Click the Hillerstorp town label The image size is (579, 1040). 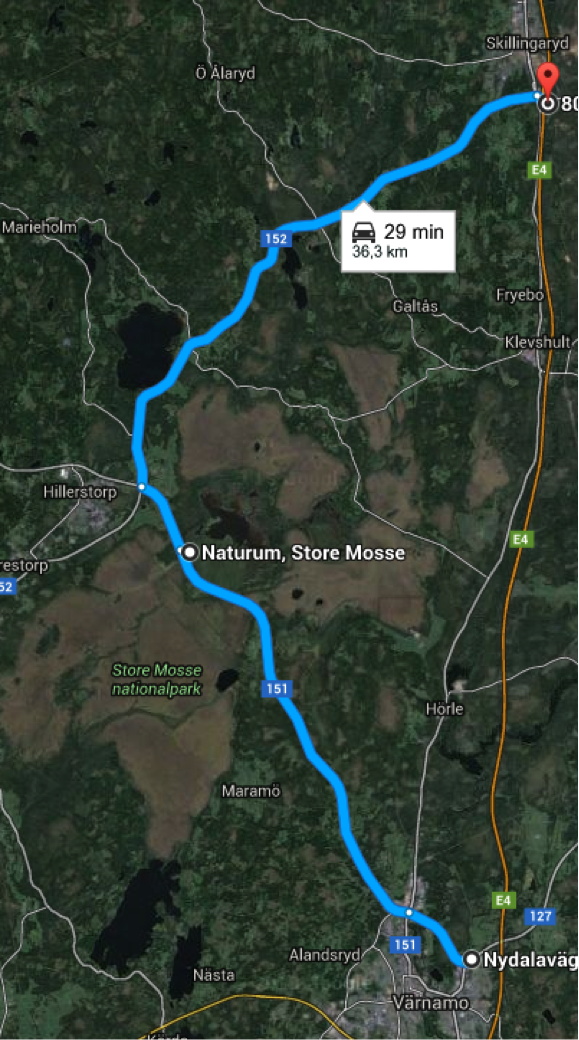pyautogui.click(x=80, y=493)
